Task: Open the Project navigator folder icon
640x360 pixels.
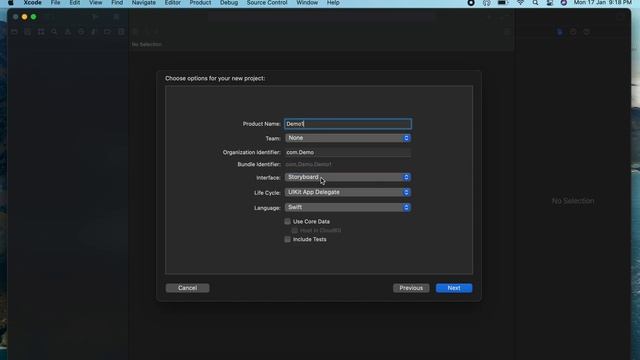Action: coord(14,32)
